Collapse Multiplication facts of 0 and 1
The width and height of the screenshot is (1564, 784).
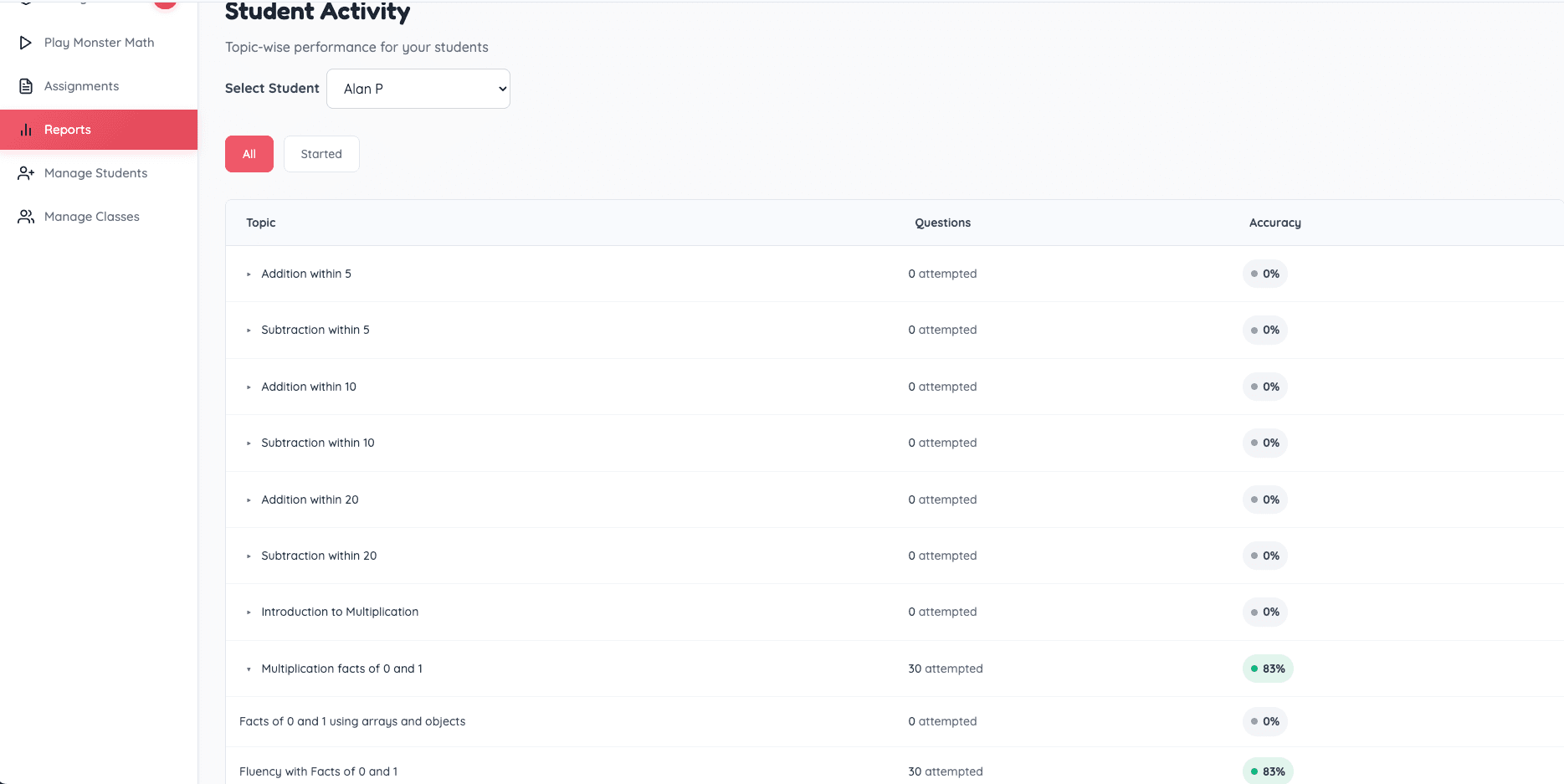249,669
